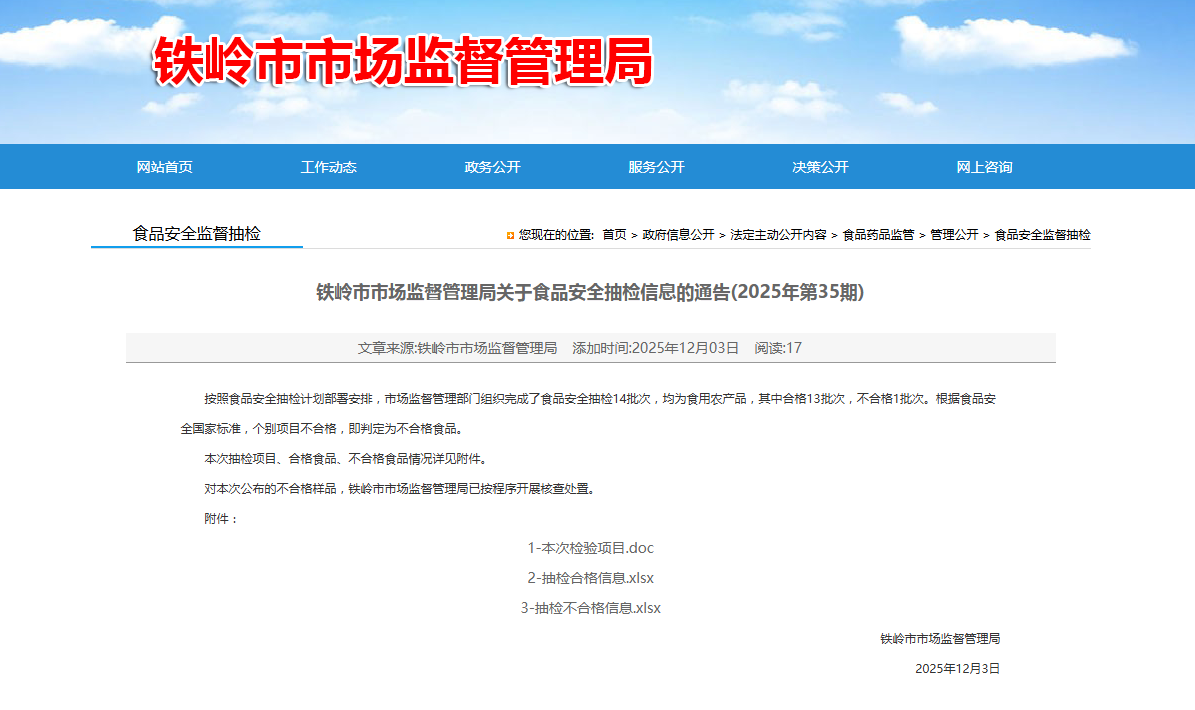This screenshot has width=1195, height=710.
Task: Click the final breadcrumb 食品安全监督抽检 link
Action: (1042, 235)
